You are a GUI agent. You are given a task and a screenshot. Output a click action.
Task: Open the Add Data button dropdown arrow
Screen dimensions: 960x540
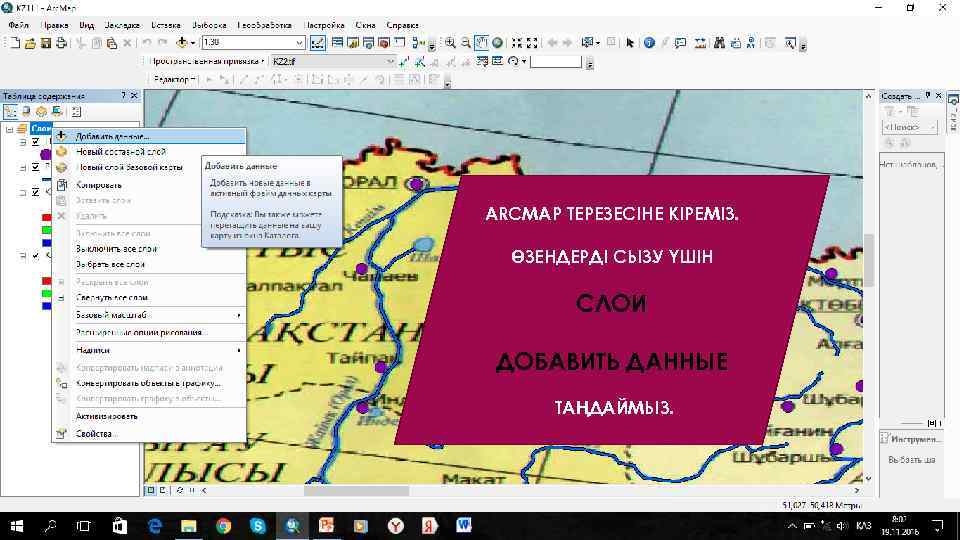point(192,42)
